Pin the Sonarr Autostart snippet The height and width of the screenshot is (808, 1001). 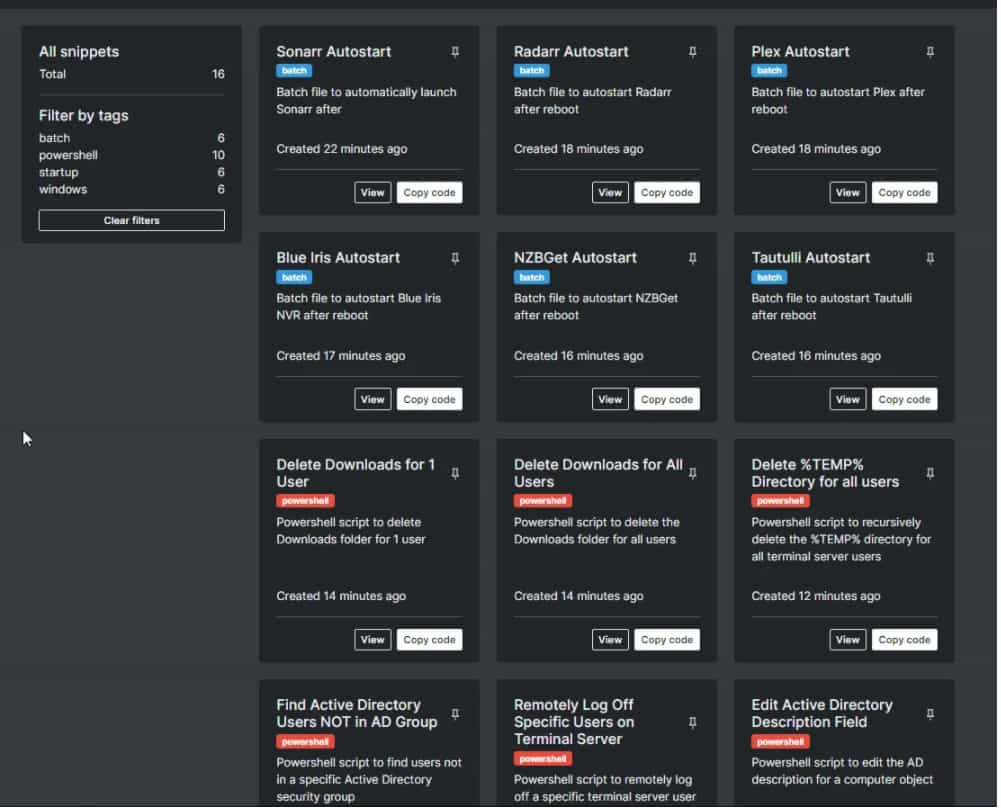455,52
